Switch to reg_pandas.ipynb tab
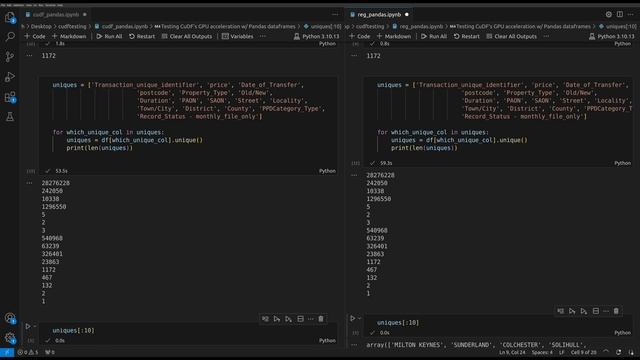The width and height of the screenshot is (640, 360). (379, 14)
